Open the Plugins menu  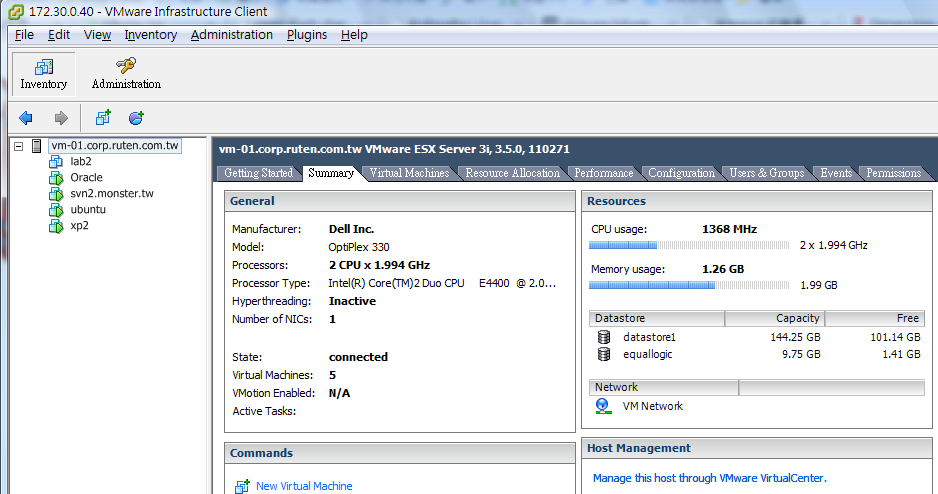click(x=306, y=35)
